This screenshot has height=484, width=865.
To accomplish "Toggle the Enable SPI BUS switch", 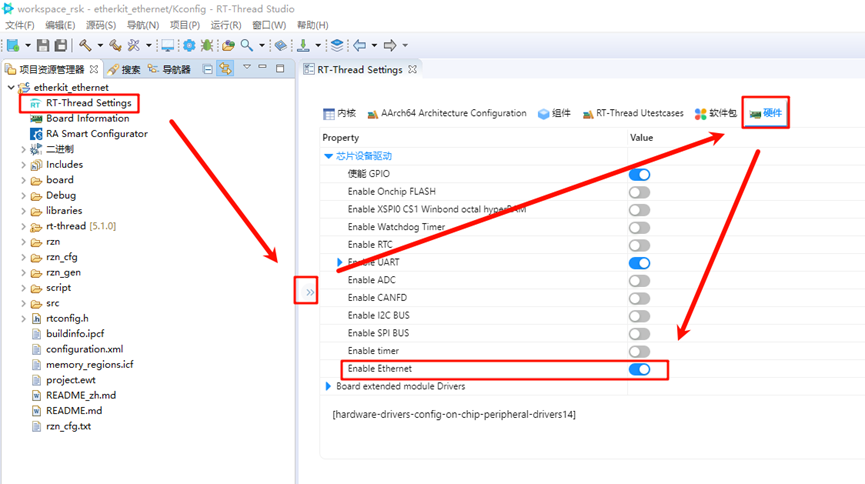I will pyautogui.click(x=639, y=333).
